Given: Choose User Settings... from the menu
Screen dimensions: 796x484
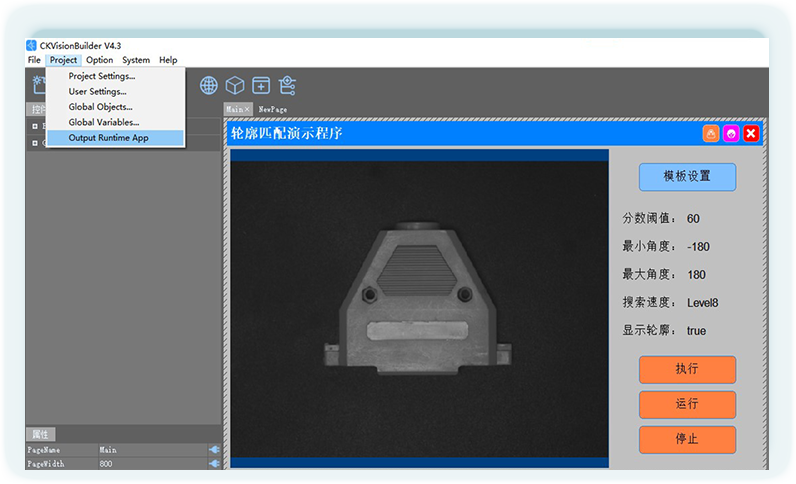Looking at the screenshot, I should click(x=115, y=91).
